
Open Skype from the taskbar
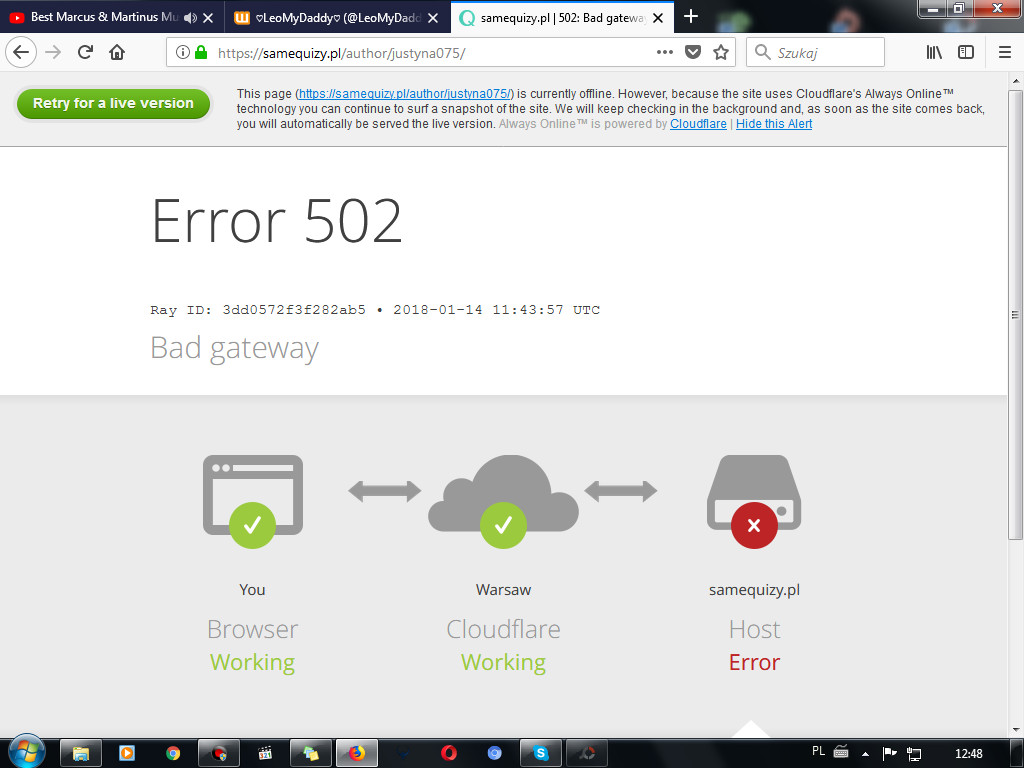pos(541,752)
